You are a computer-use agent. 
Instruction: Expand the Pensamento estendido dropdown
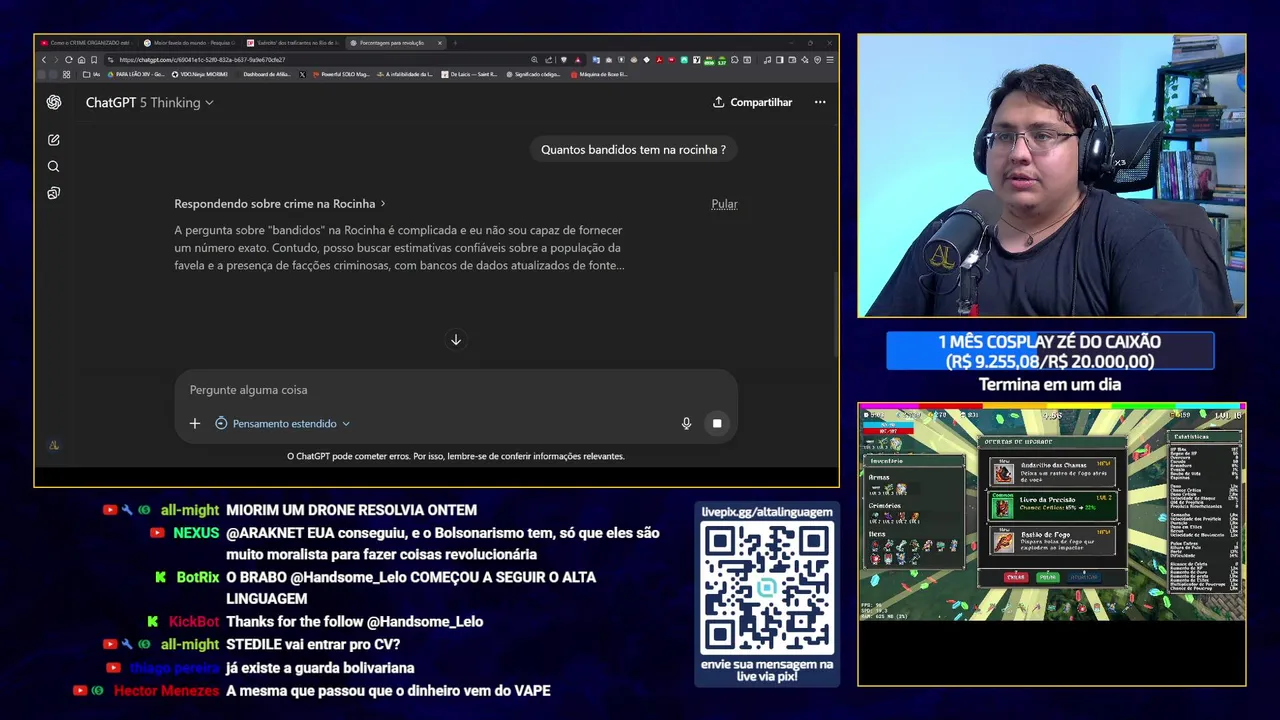[283, 423]
